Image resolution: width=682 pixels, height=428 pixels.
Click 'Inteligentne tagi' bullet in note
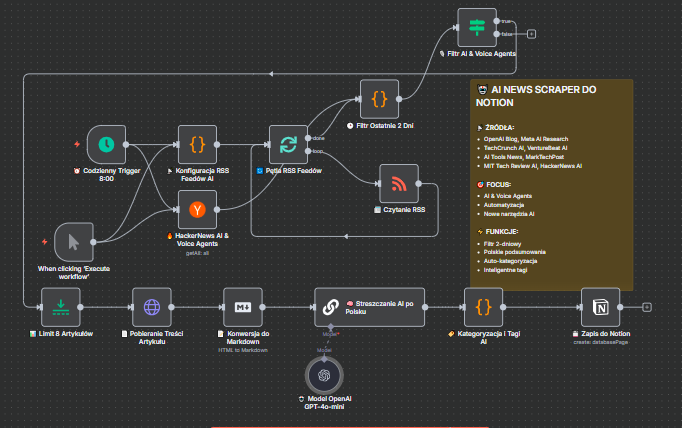coord(505,270)
